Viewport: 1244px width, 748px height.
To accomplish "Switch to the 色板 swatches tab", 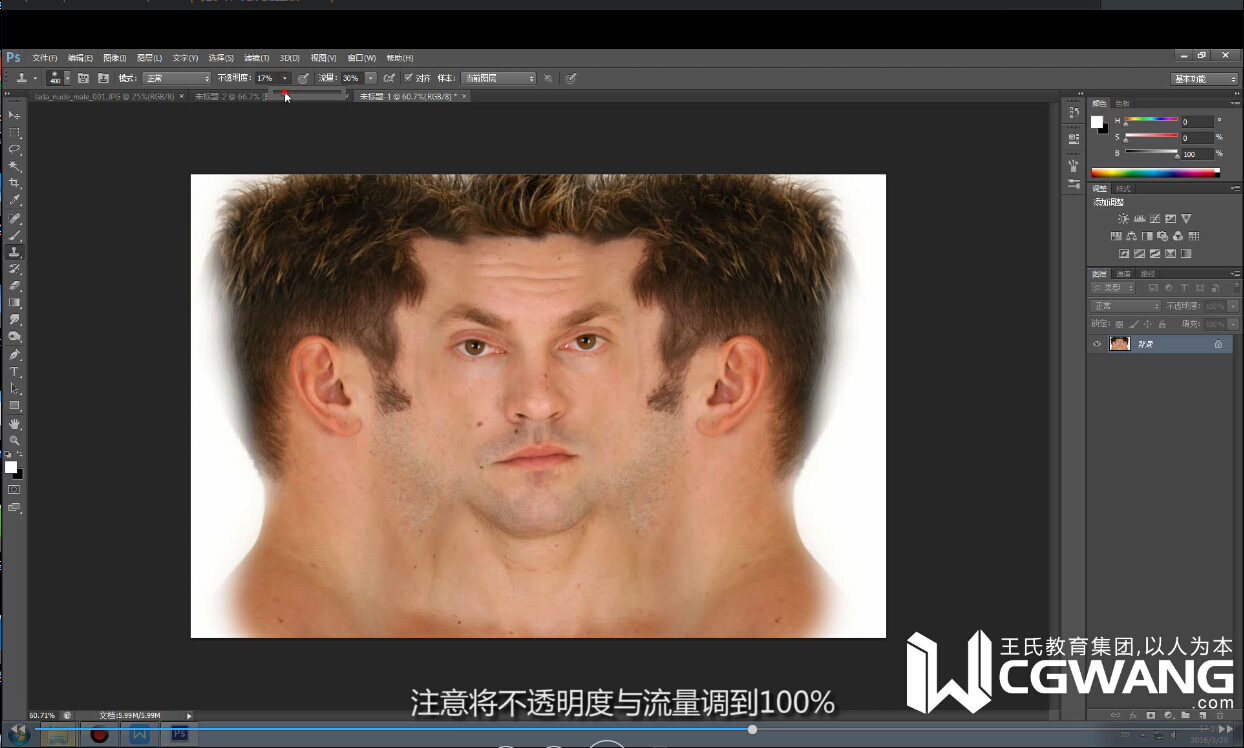I will point(1123,103).
